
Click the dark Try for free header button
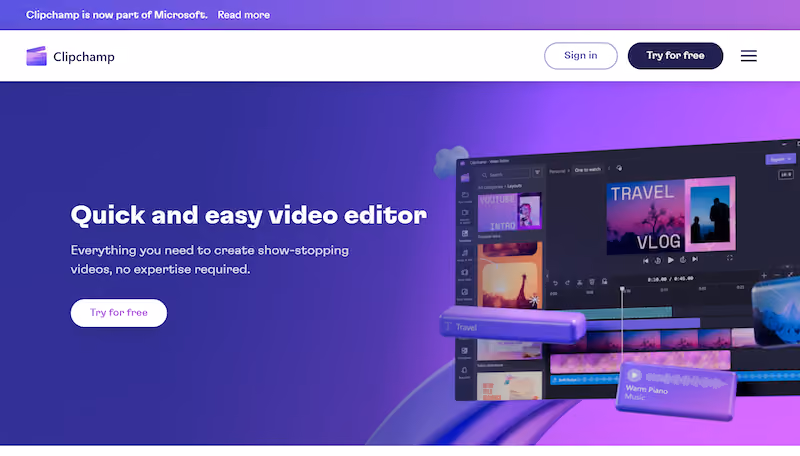(x=675, y=56)
